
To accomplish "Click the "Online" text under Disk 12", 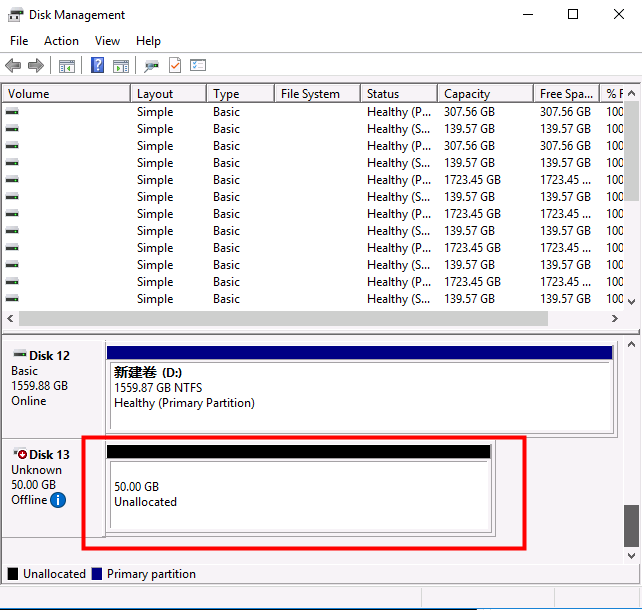I will 29,401.
